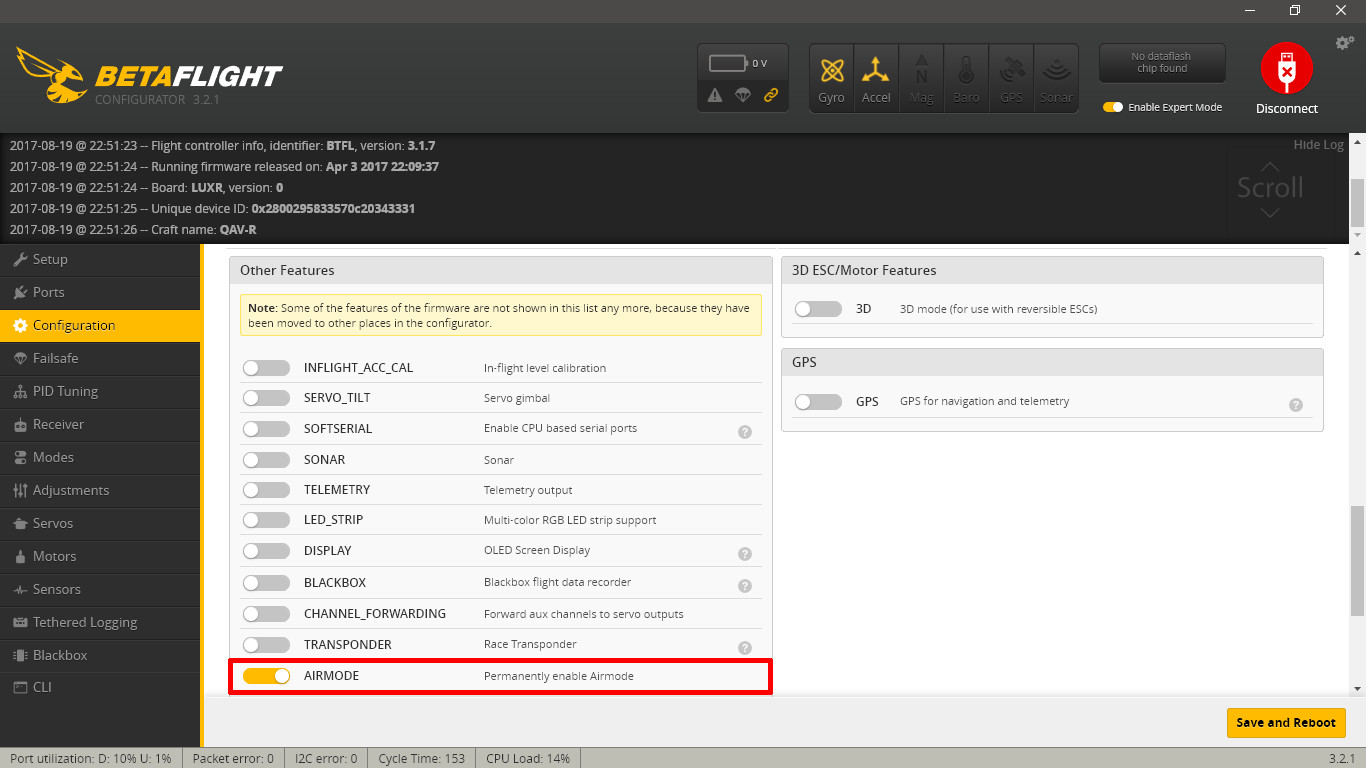
Task: Enable BLACKBOX flight data recorder
Action: [x=266, y=582]
